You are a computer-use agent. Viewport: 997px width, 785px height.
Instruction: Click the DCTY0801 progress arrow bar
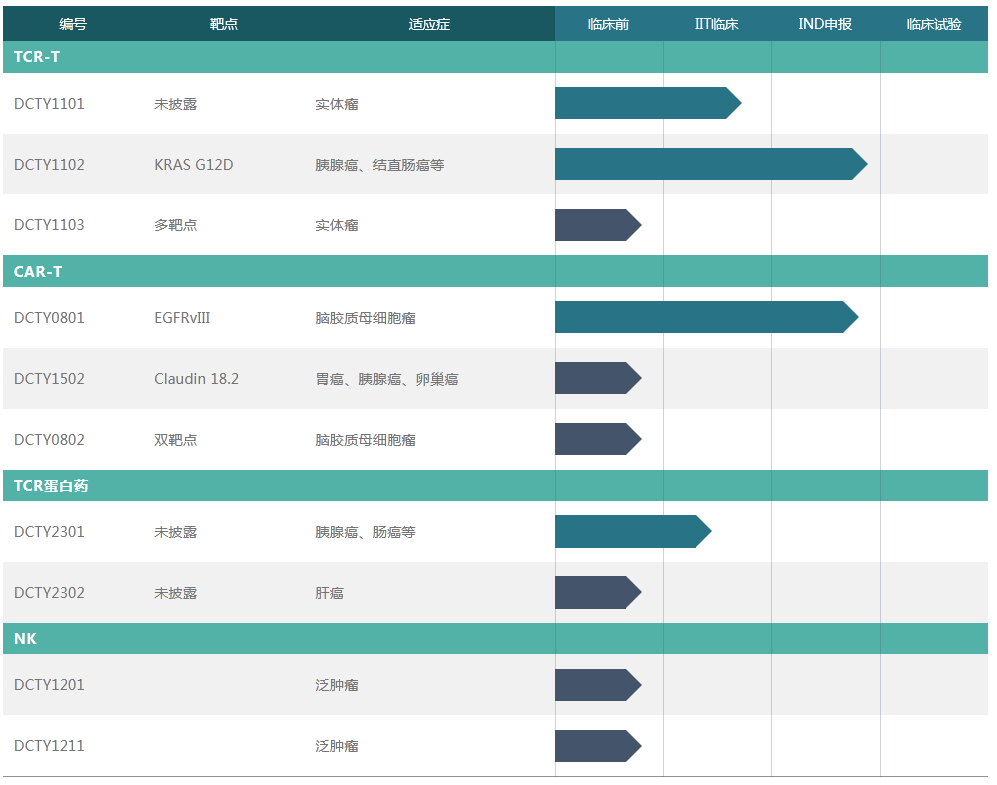[706, 317]
